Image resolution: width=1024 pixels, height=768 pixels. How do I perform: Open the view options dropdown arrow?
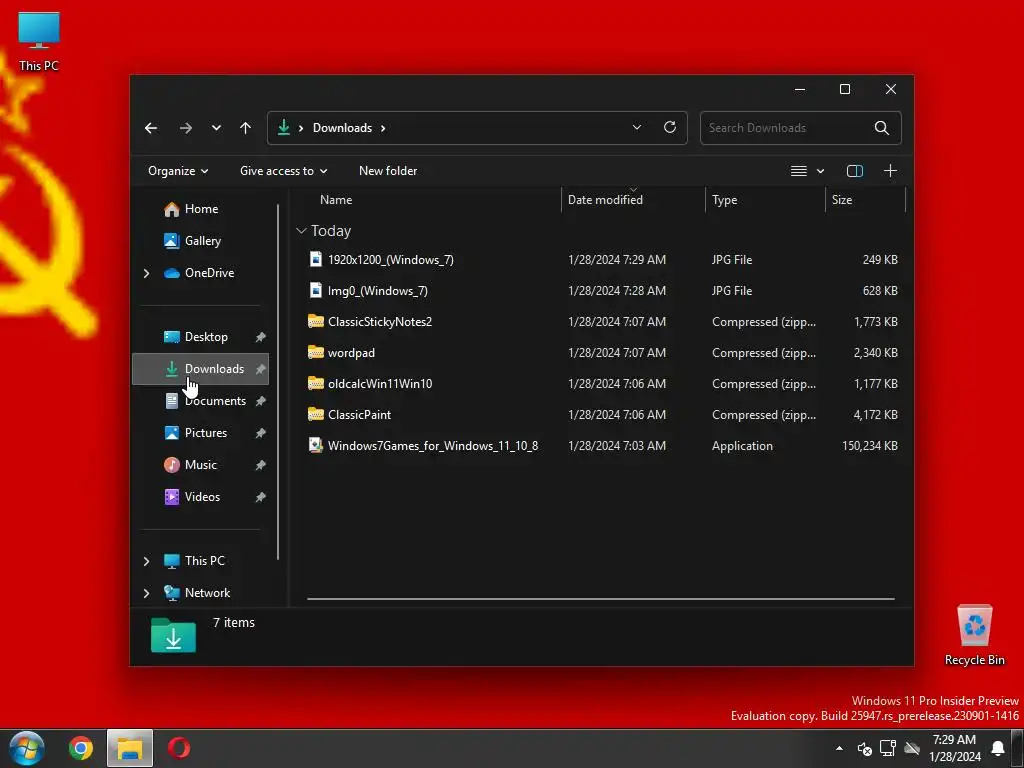[x=820, y=171]
